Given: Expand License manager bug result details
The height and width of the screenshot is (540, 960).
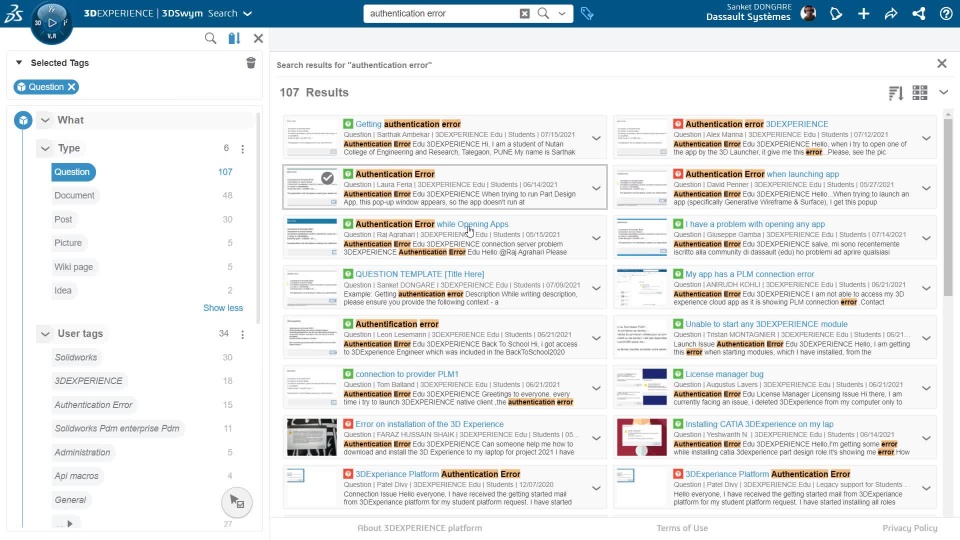Looking at the screenshot, I should coord(926,388).
